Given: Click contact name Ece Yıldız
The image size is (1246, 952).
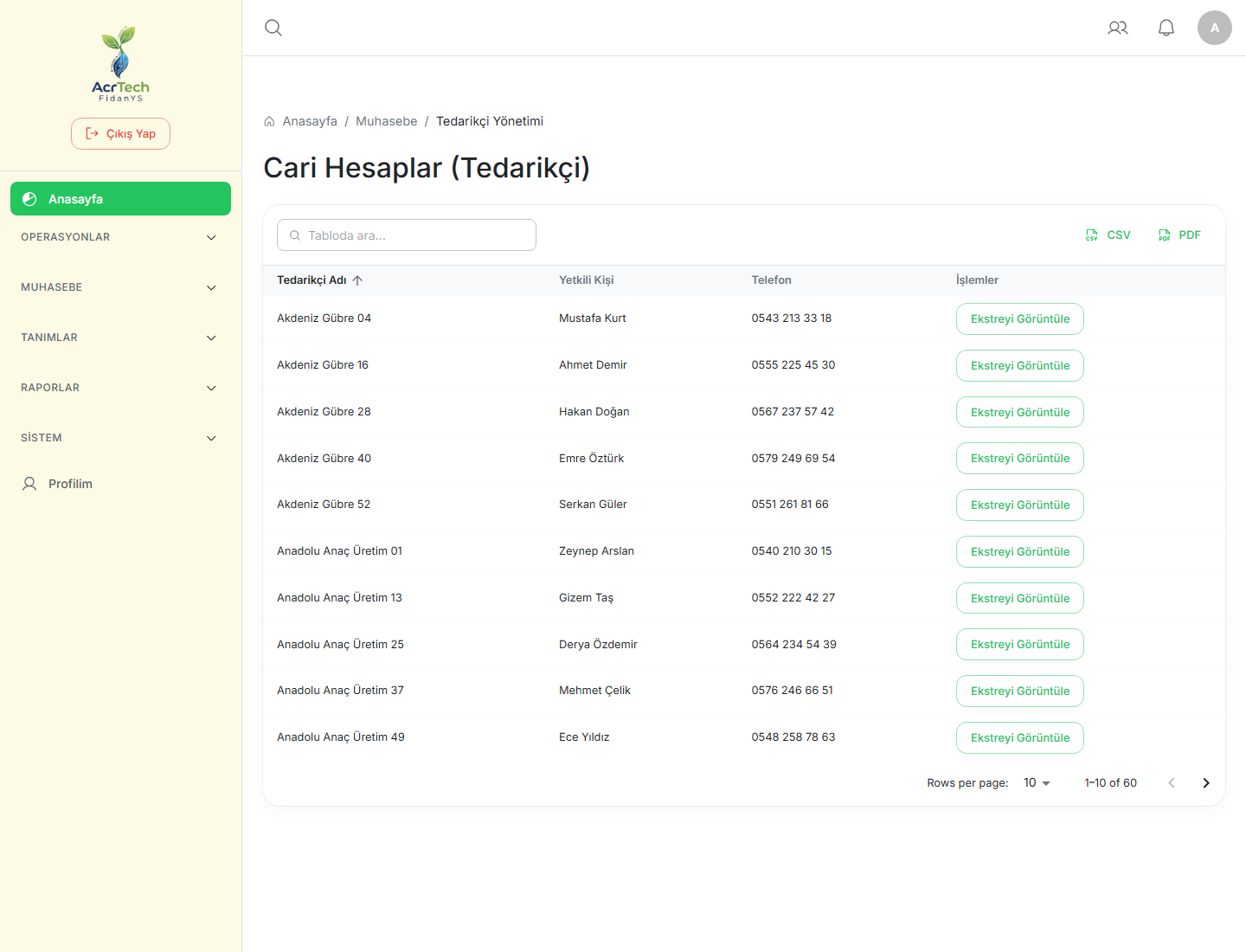Looking at the screenshot, I should (584, 737).
